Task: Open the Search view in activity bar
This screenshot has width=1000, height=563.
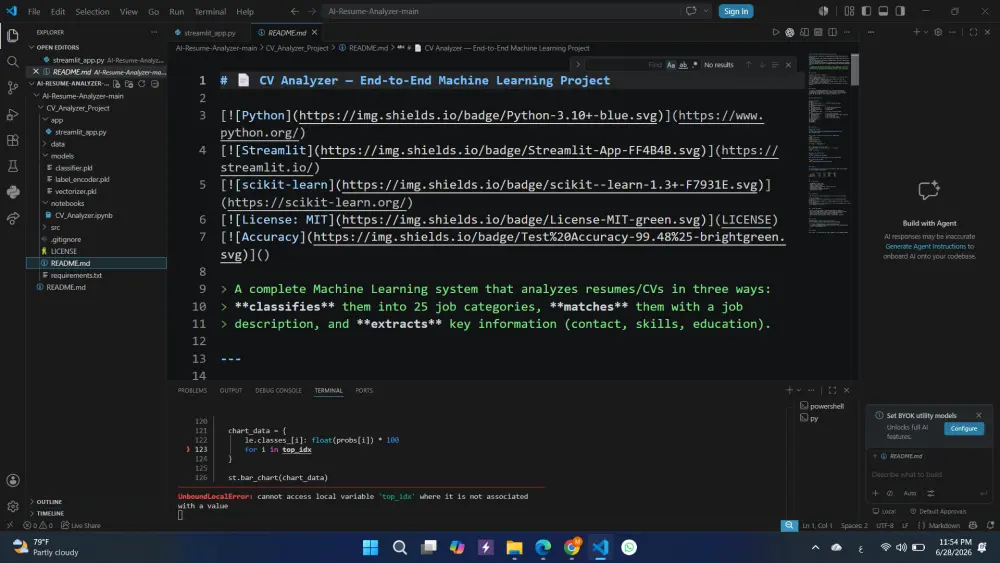Action: (13, 62)
